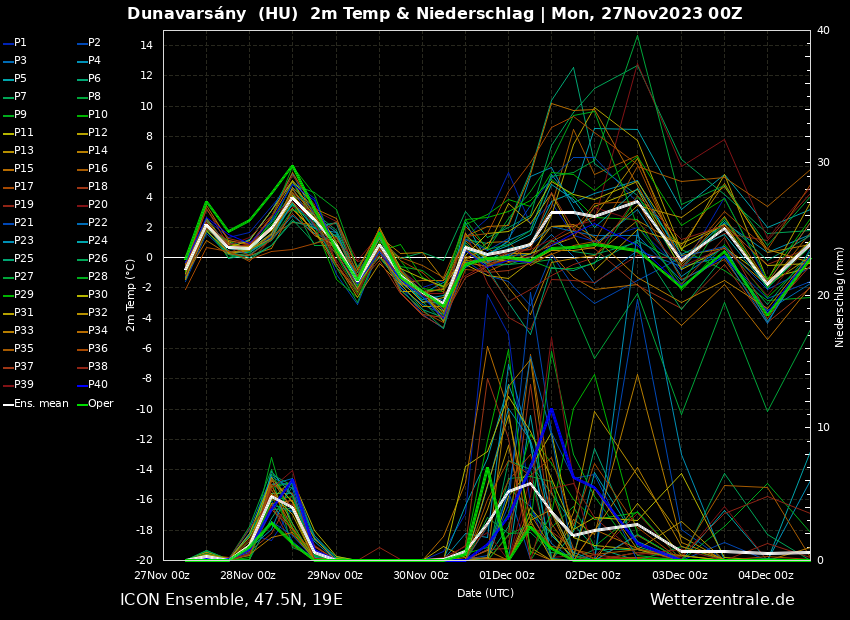Select the P25 legend entry
The image size is (850, 620).
point(23,259)
